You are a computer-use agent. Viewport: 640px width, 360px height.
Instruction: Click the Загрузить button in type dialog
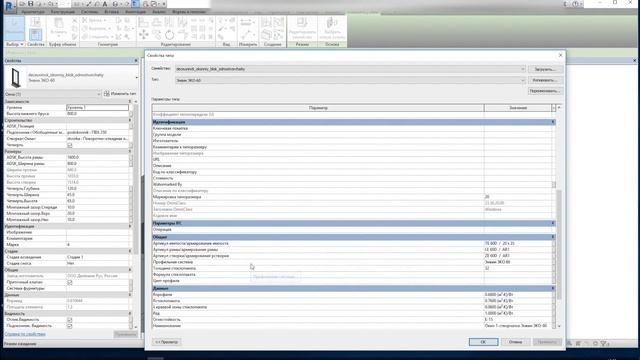pos(545,69)
